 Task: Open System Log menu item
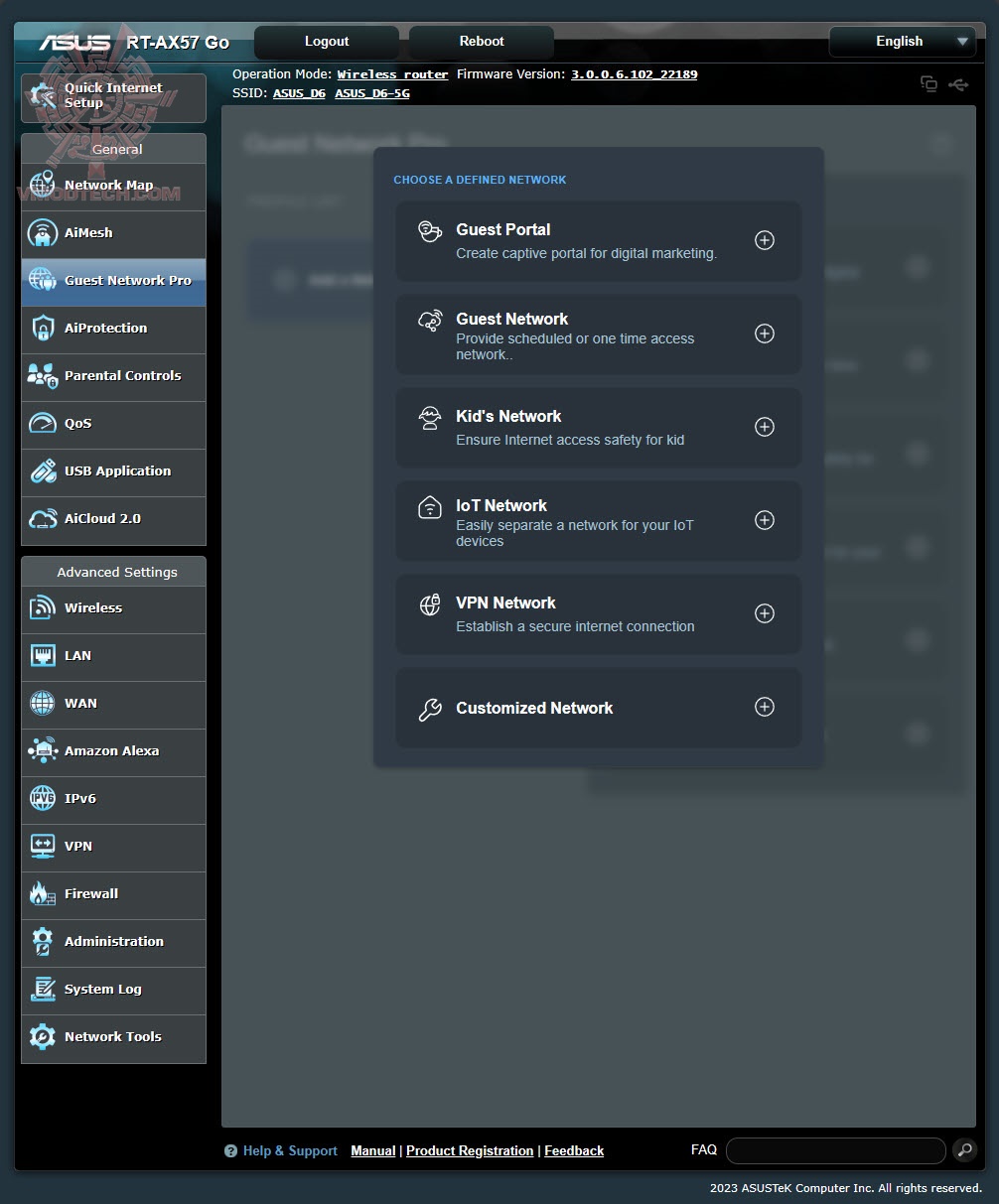[x=113, y=991]
